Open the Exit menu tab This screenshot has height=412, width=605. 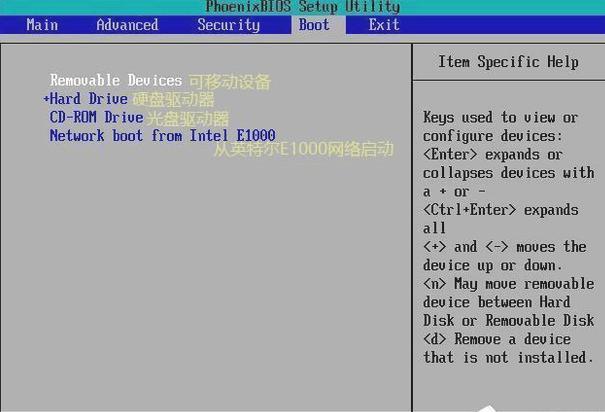(x=384, y=25)
